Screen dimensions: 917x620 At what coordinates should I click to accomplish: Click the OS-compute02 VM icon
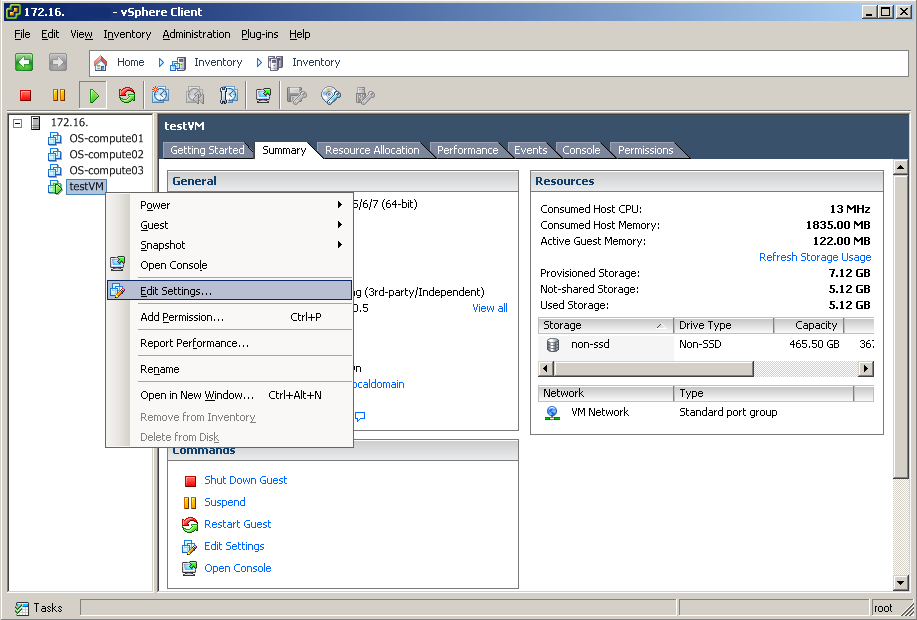click(54, 154)
